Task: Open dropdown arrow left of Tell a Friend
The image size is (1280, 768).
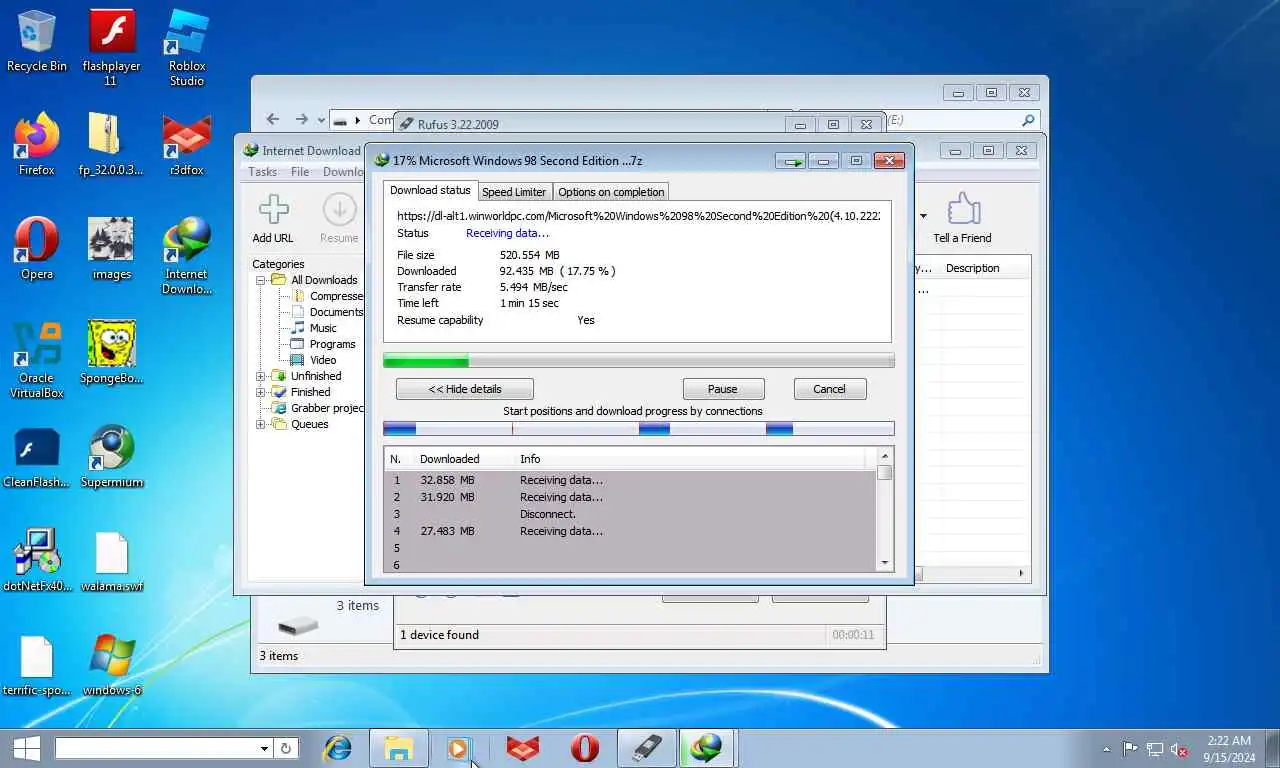Action: (923, 215)
